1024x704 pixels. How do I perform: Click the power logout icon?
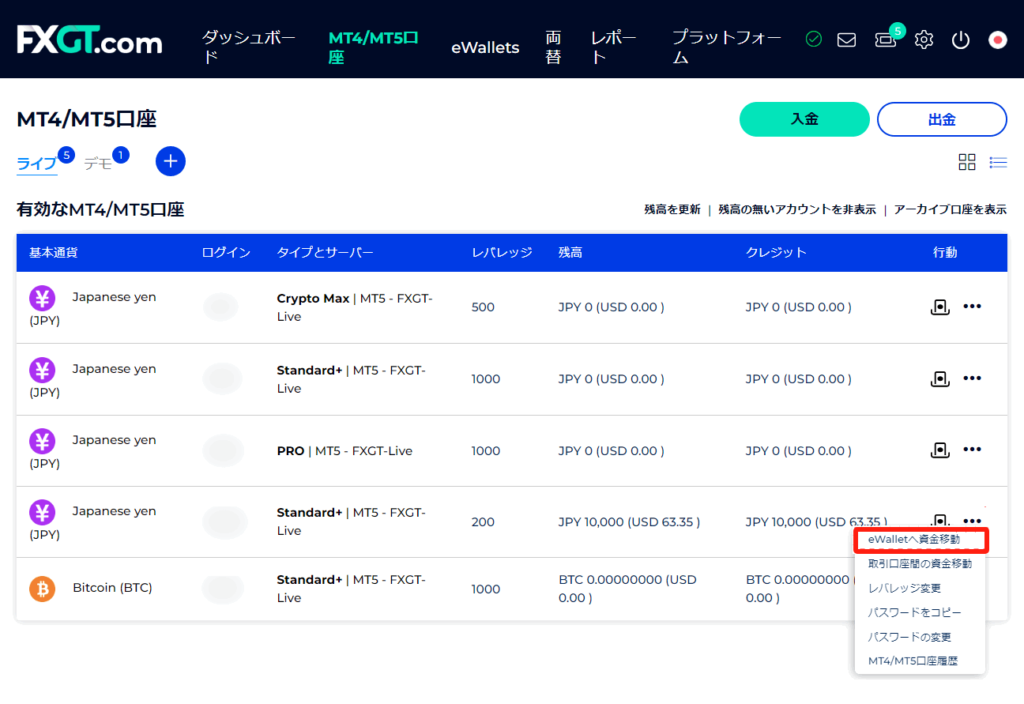click(960, 40)
